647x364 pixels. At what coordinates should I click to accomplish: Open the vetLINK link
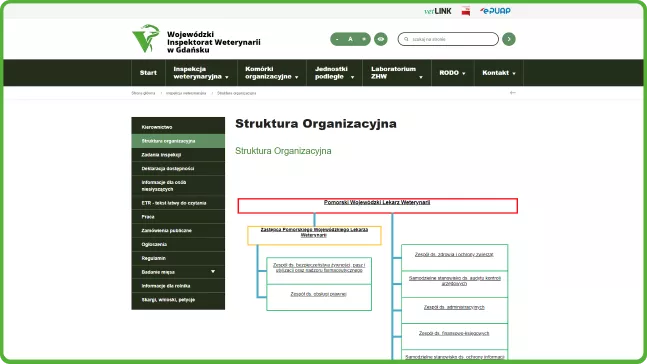click(x=437, y=11)
